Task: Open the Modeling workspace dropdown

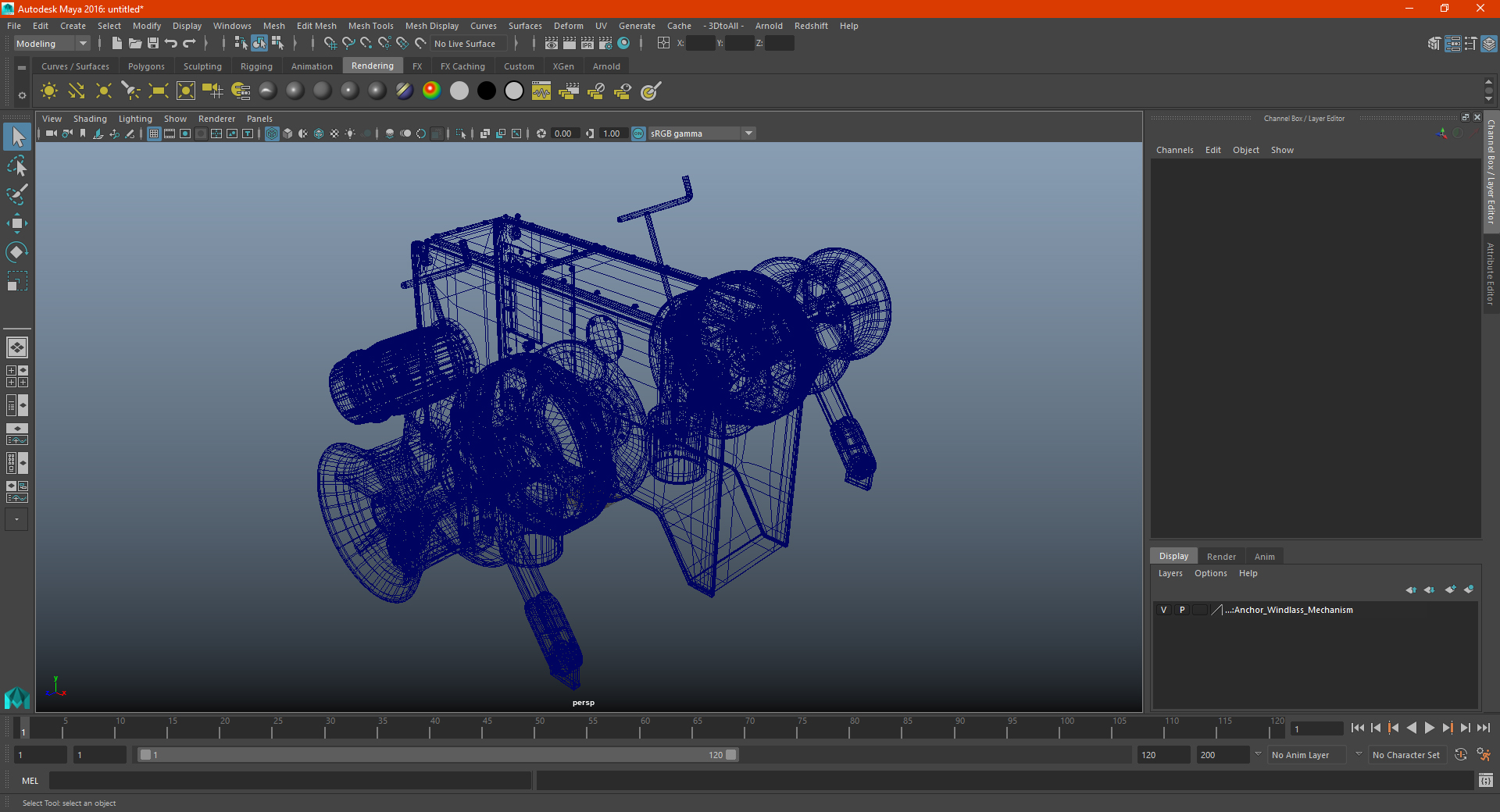Action: click(52, 44)
